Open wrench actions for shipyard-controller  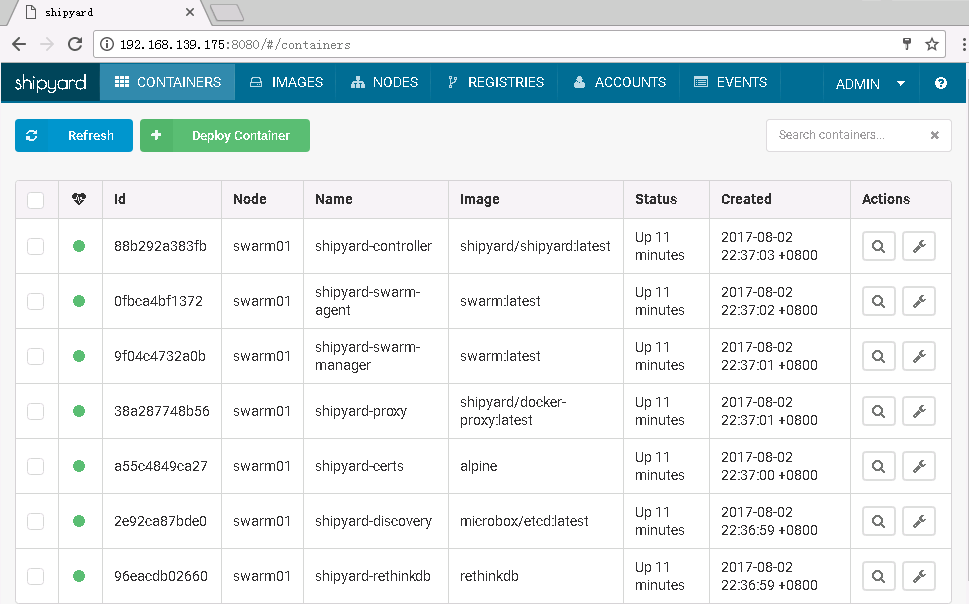coord(919,246)
